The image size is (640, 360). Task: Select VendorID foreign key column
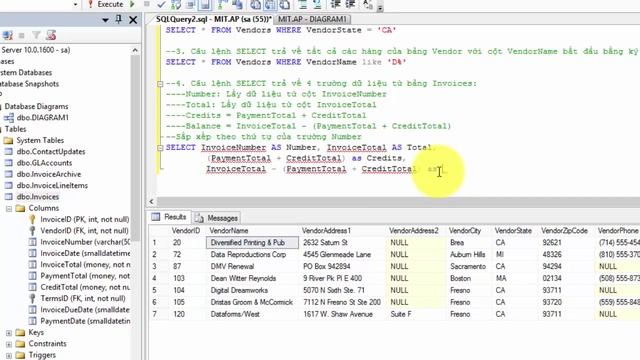84,231
